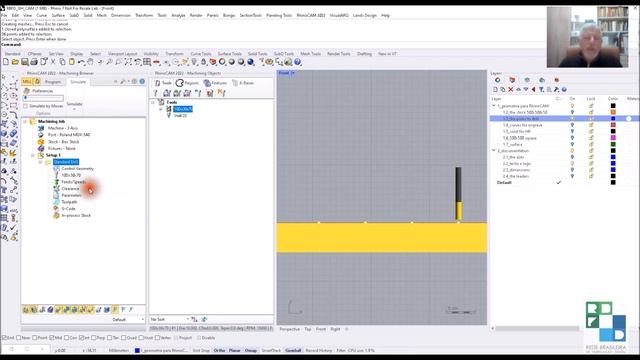Open the Analyze menu
This screenshot has width=640, height=360.
pos(178,15)
